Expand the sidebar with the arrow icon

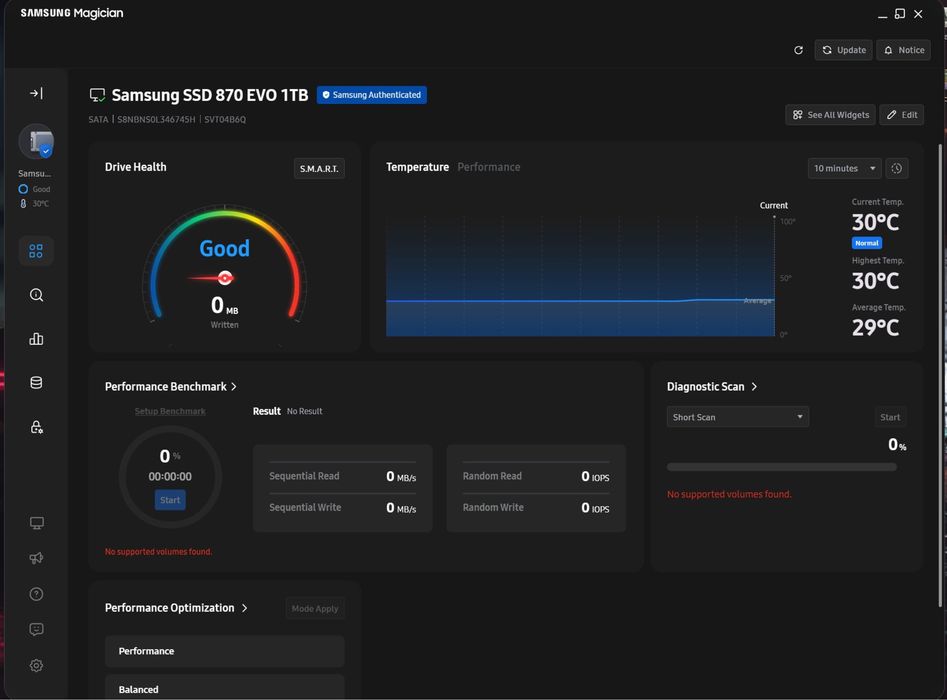(x=36, y=93)
